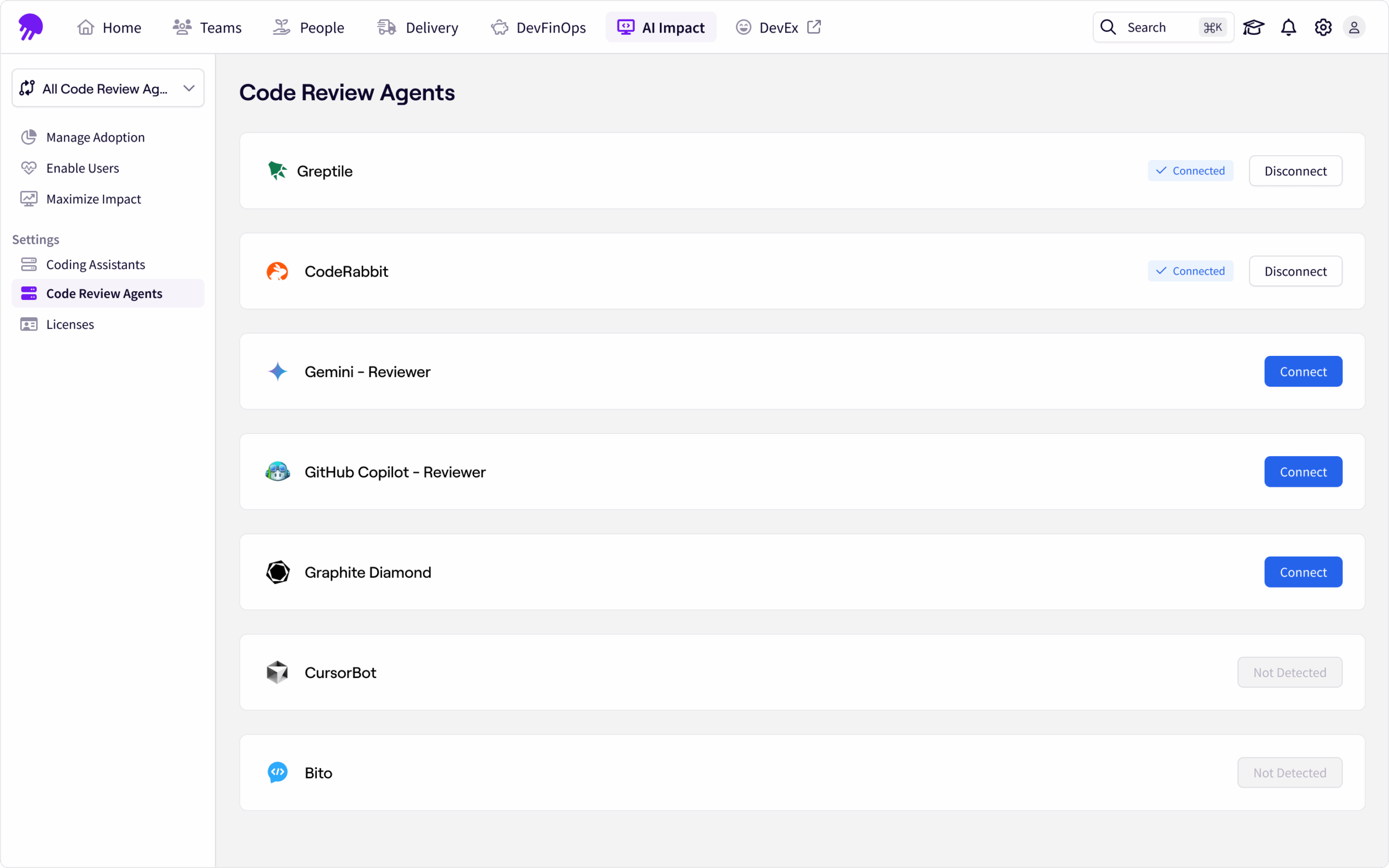The width and height of the screenshot is (1389, 868).
Task: Select the Graphite Diamond logo
Action: pos(278,572)
